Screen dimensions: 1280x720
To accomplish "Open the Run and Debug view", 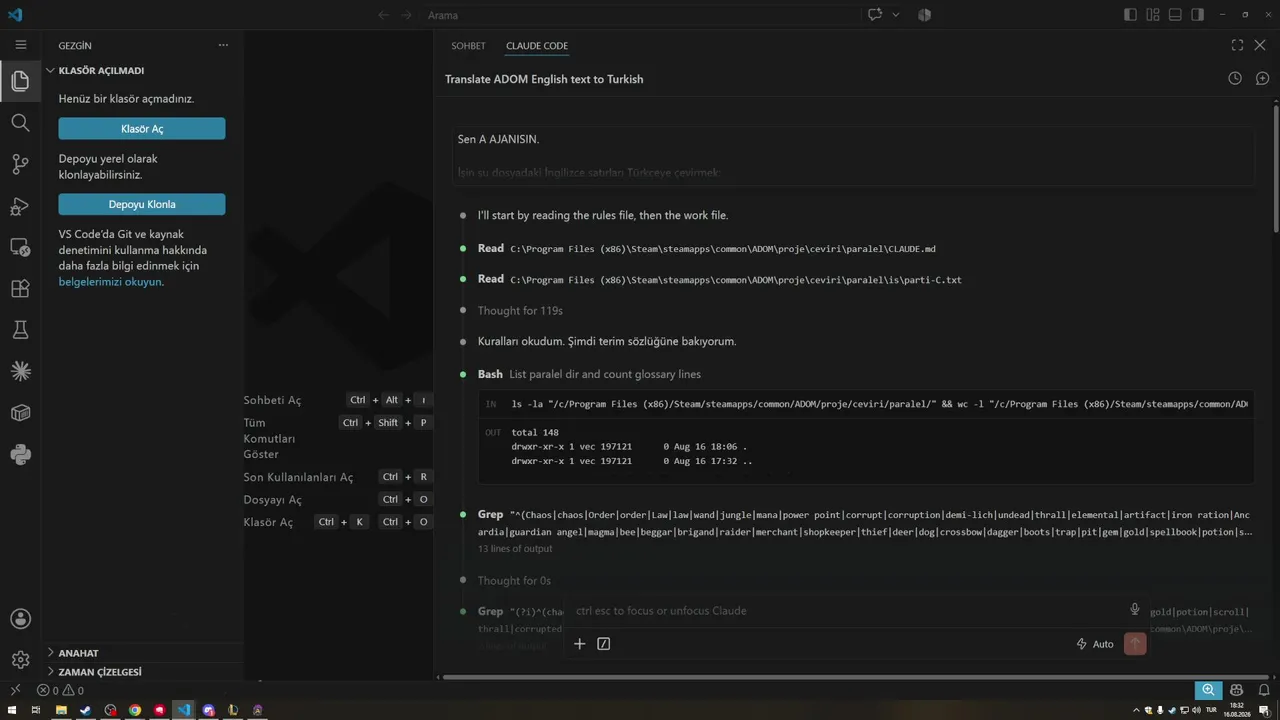I will [x=20, y=206].
